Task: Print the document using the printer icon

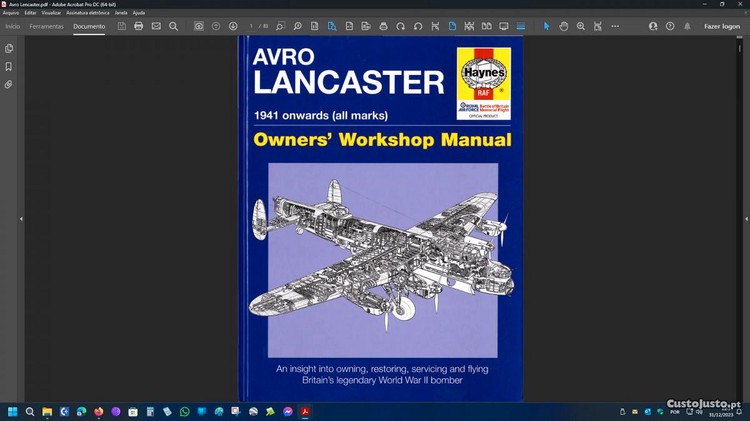Action: (x=139, y=26)
